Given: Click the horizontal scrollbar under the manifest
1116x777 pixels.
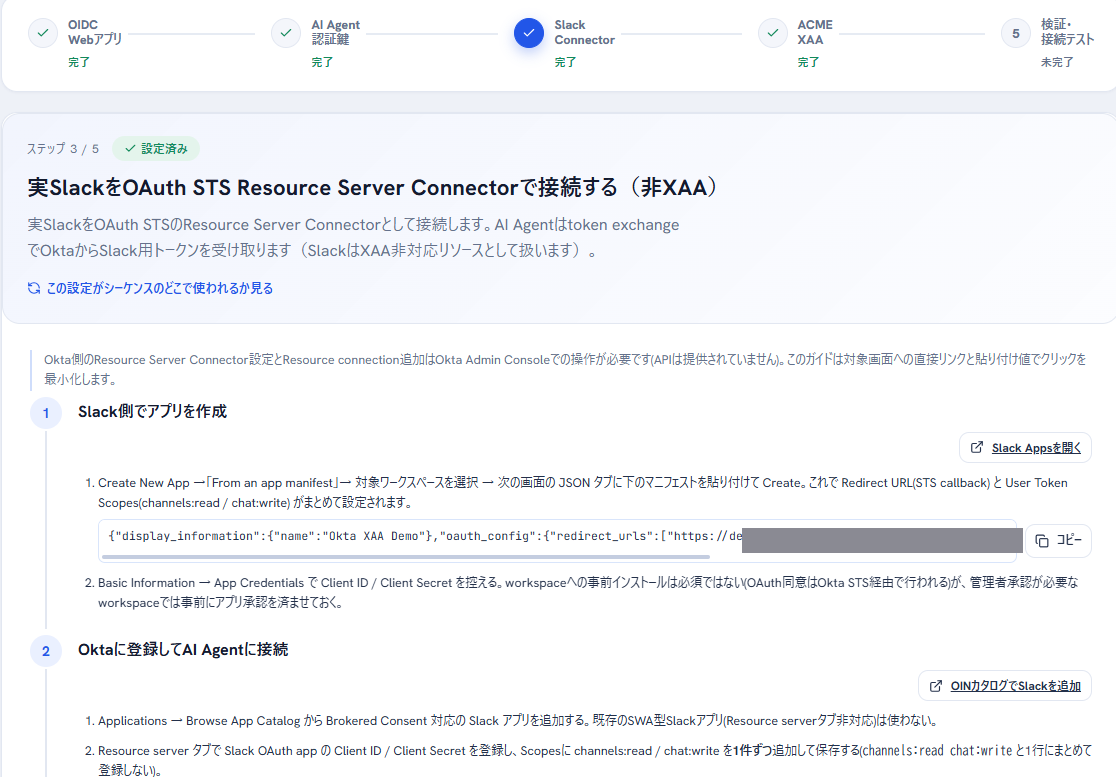Looking at the screenshot, I should [406, 556].
